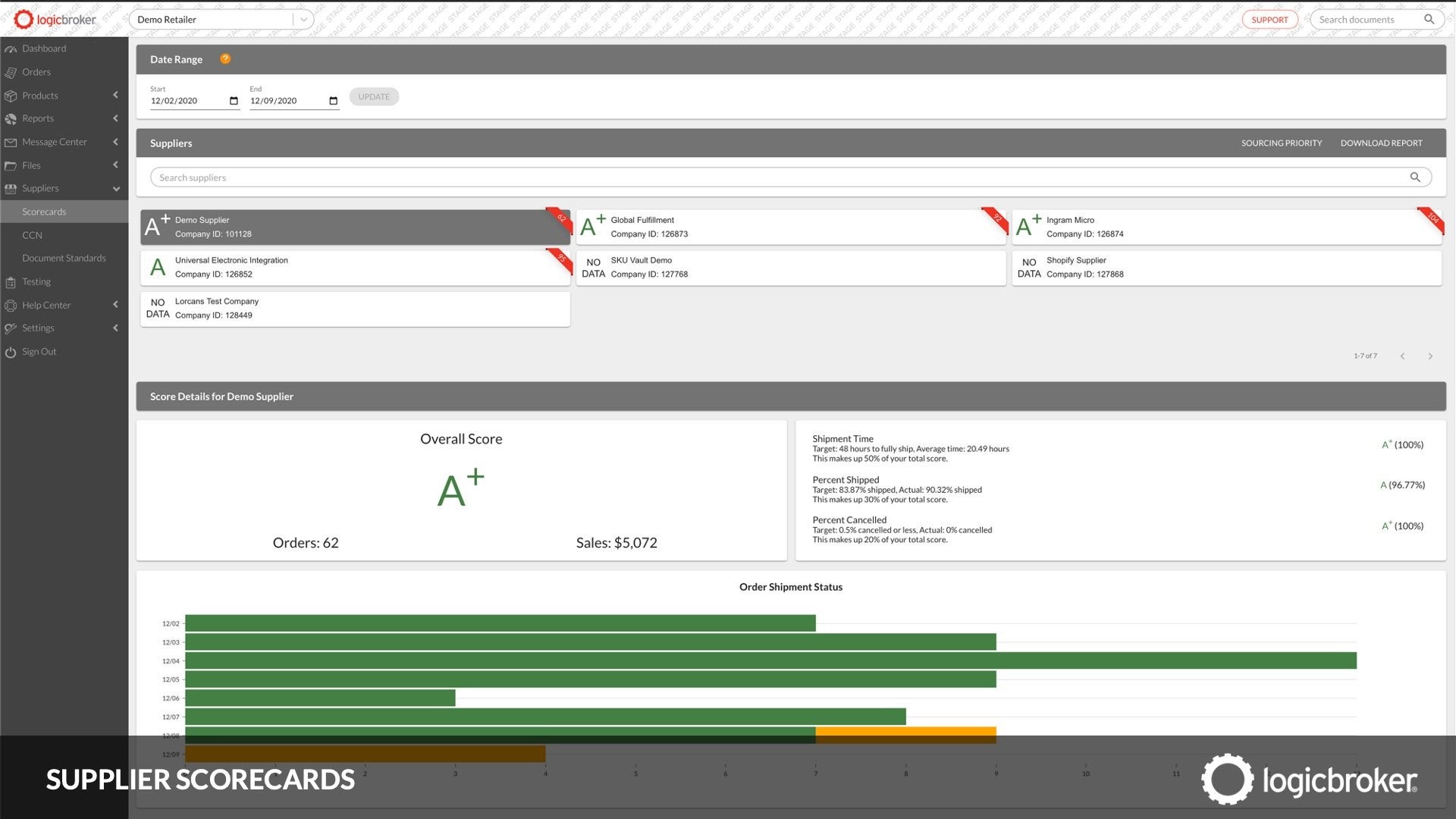Click DOWNLOAD REPORT link

pyautogui.click(x=1381, y=143)
